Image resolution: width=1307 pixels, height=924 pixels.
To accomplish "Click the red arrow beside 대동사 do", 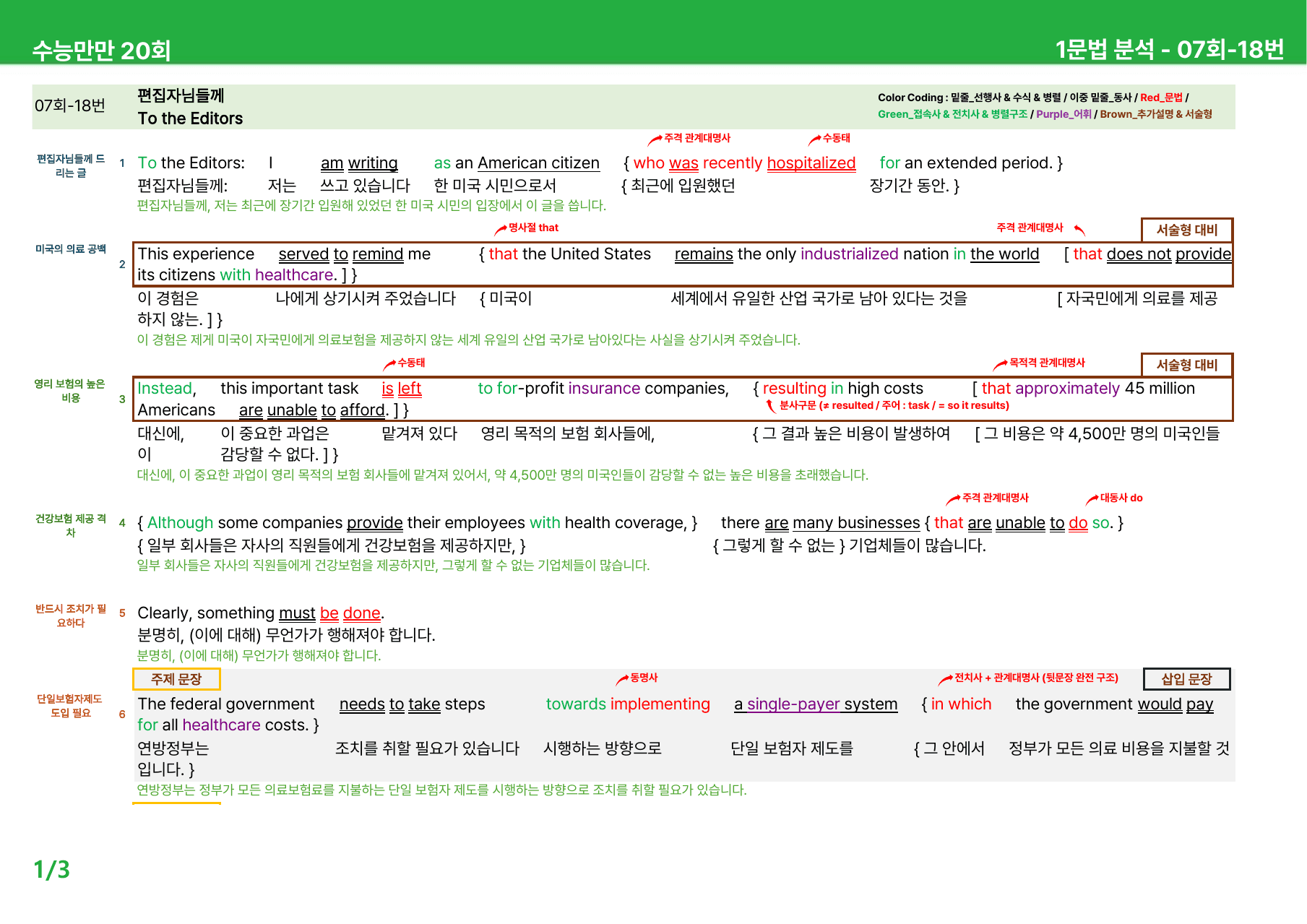I will click(x=1092, y=500).
